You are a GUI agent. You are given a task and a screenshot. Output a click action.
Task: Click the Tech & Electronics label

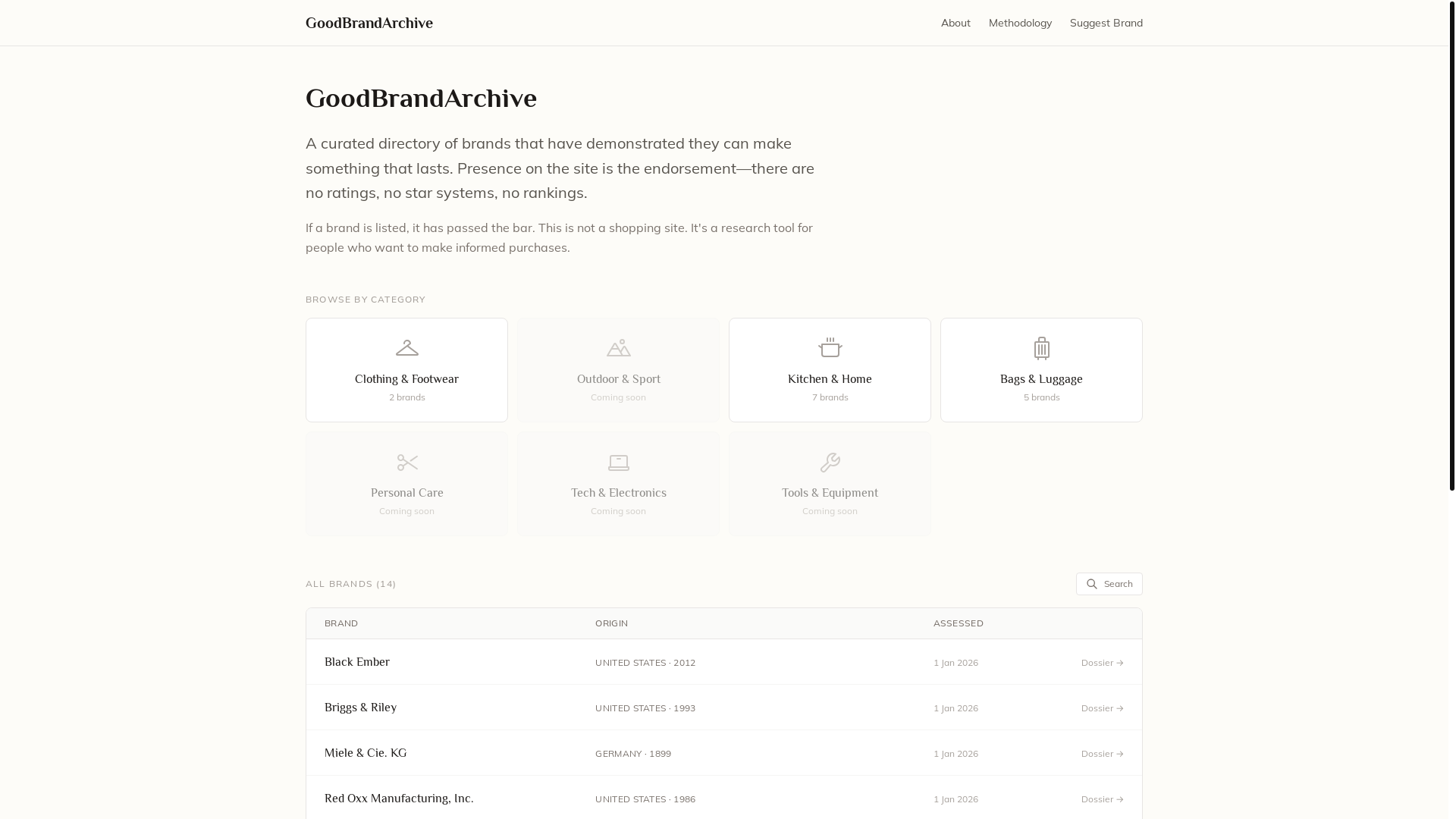[x=619, y=493]
